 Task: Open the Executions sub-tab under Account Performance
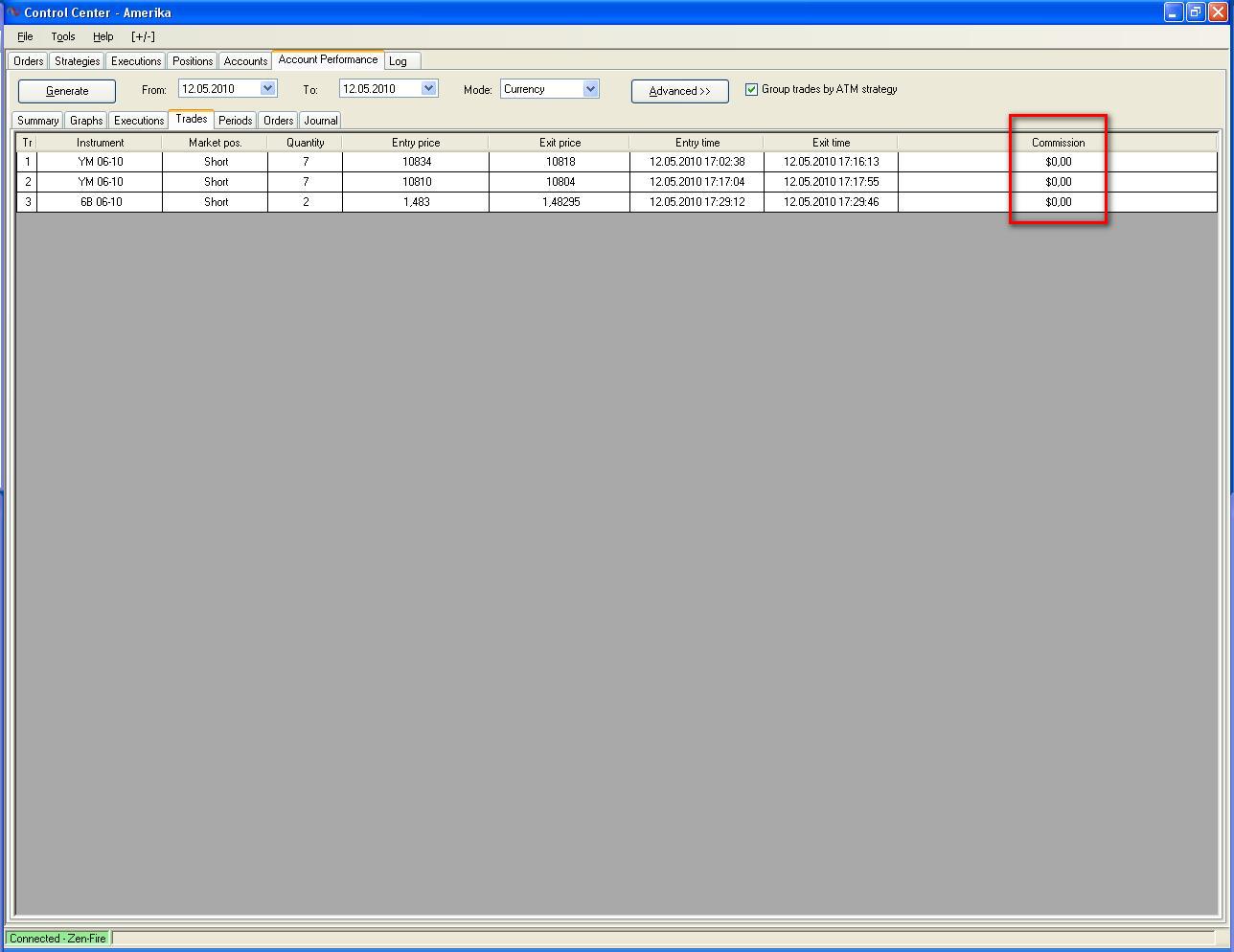(139, 121)
